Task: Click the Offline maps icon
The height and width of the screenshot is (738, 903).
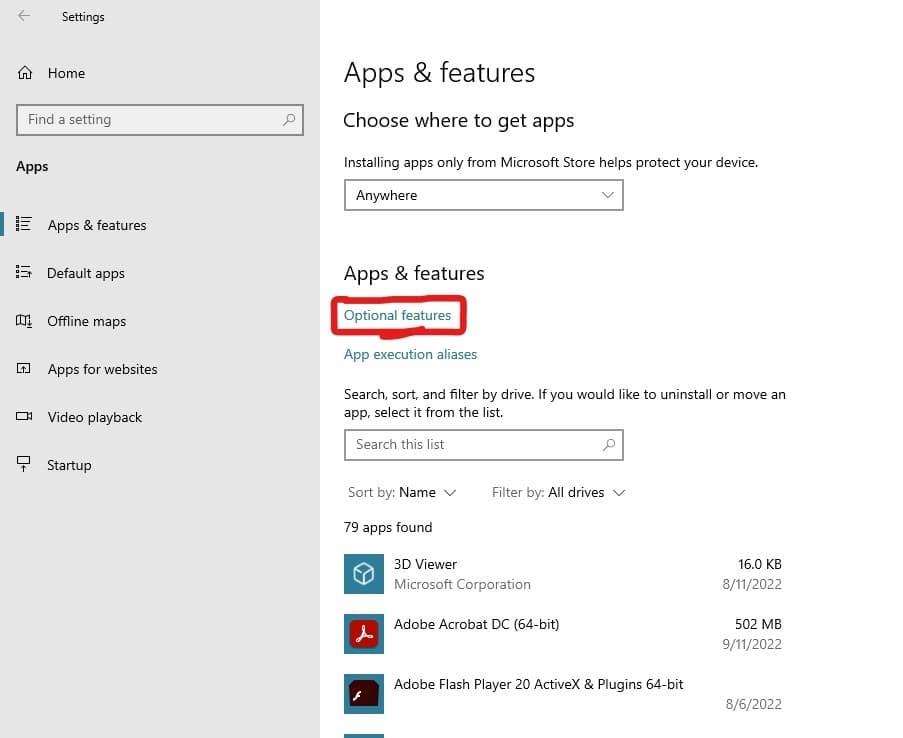Action: coord(24,320)
